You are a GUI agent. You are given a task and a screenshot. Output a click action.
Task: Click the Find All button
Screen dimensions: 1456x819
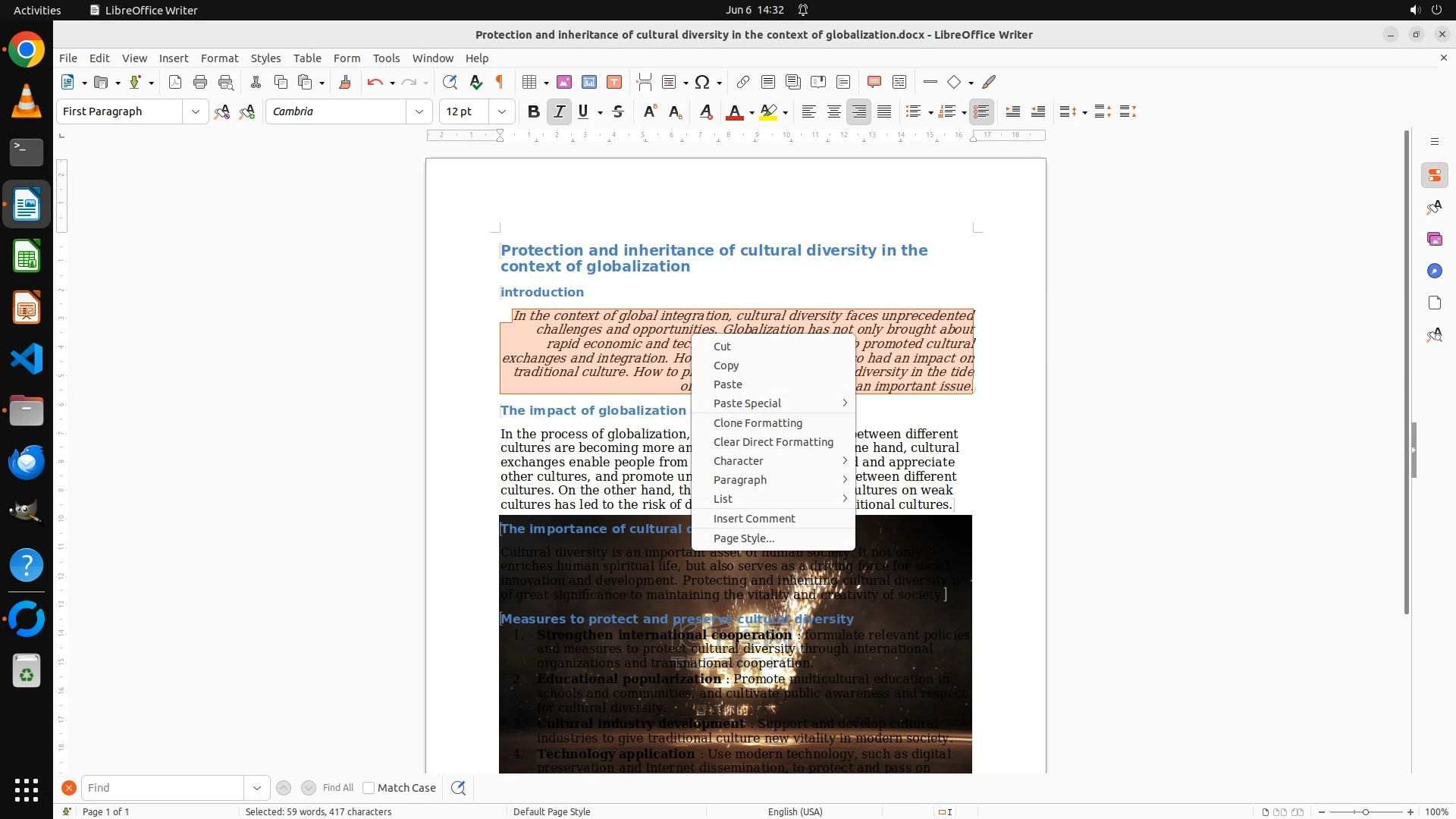(338, 788)
